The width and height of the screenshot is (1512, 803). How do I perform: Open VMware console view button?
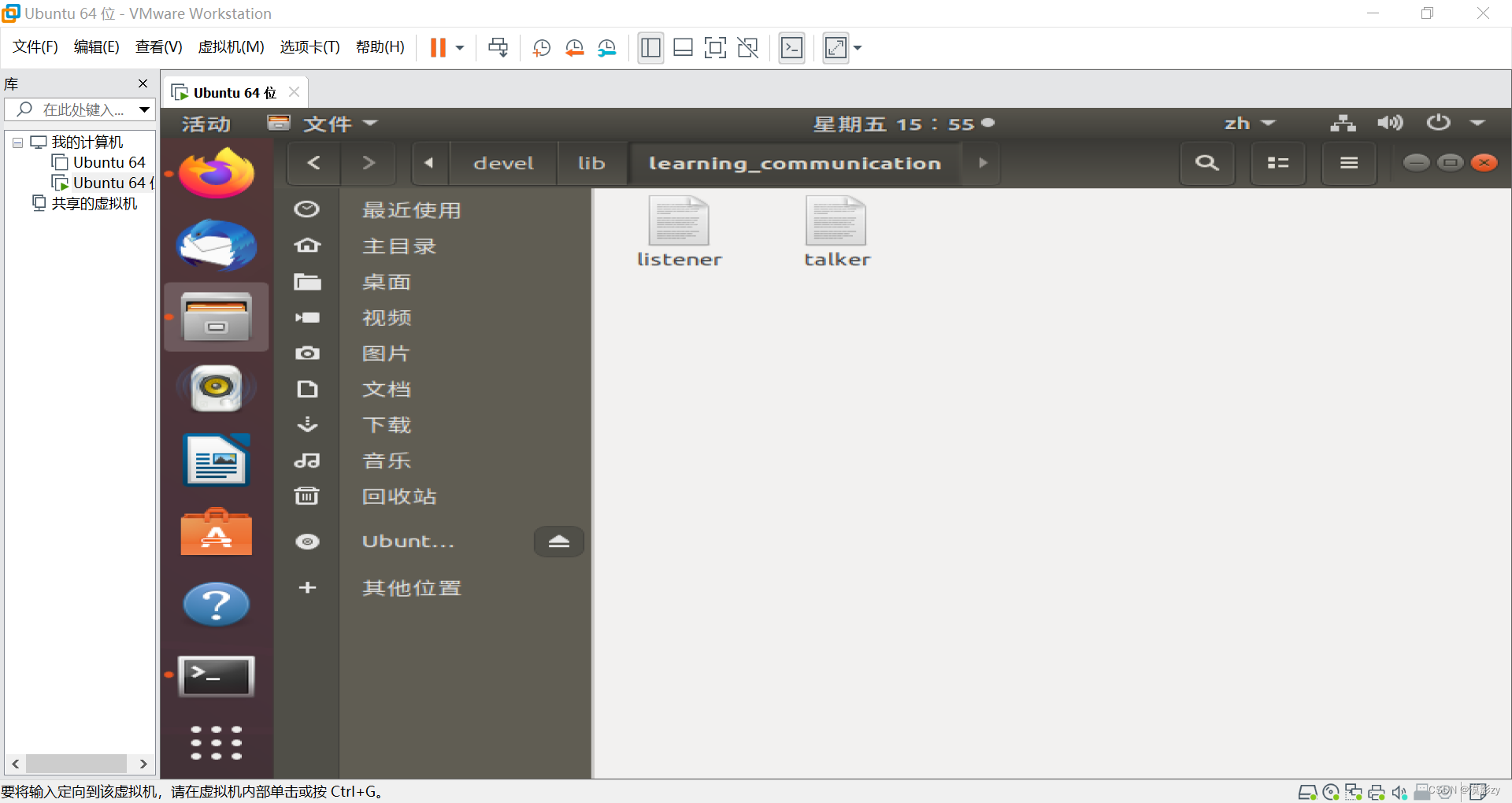tap(791, 48)
